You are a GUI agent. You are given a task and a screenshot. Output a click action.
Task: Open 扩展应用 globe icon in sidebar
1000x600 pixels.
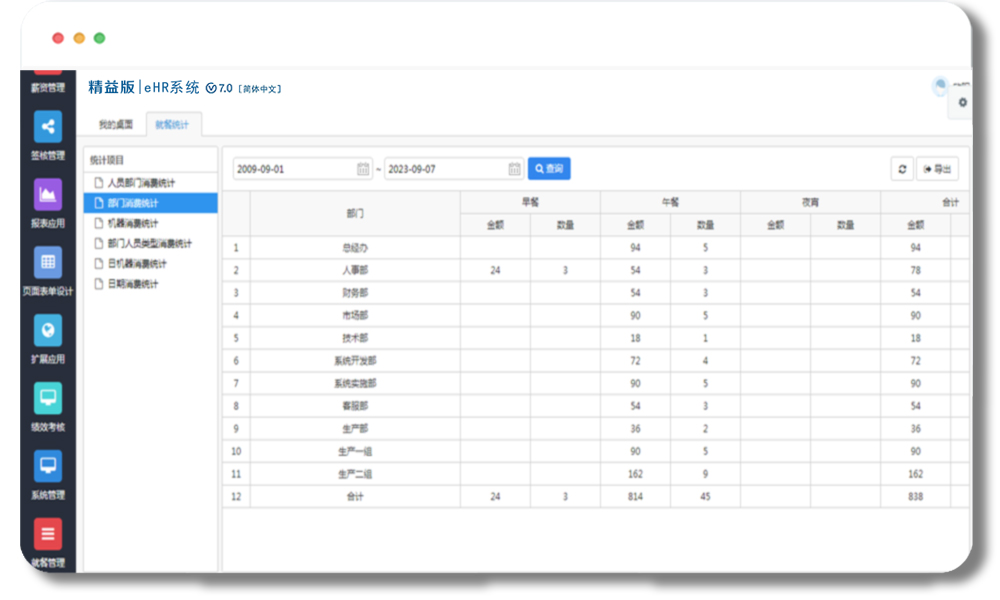(48, 330)
